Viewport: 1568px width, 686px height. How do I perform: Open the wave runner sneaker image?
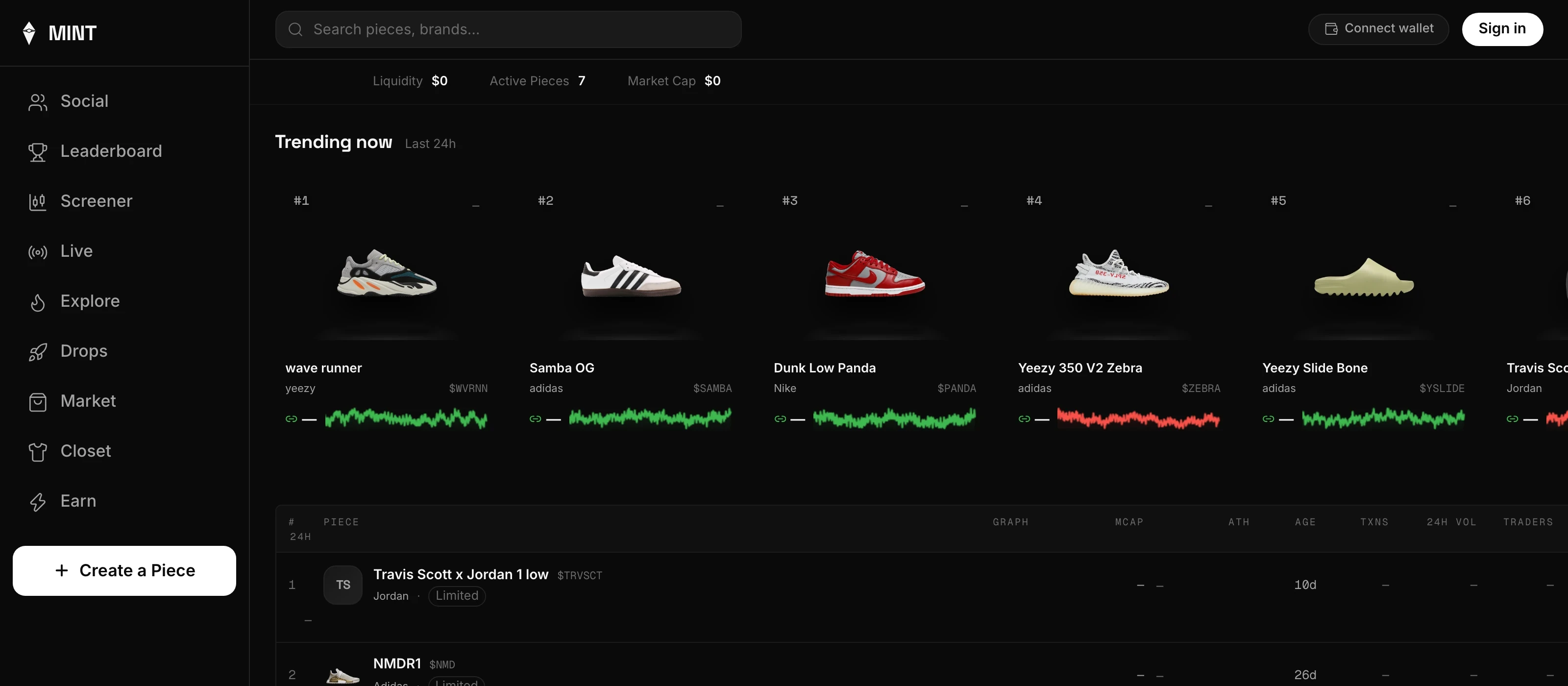coord(387,273)
